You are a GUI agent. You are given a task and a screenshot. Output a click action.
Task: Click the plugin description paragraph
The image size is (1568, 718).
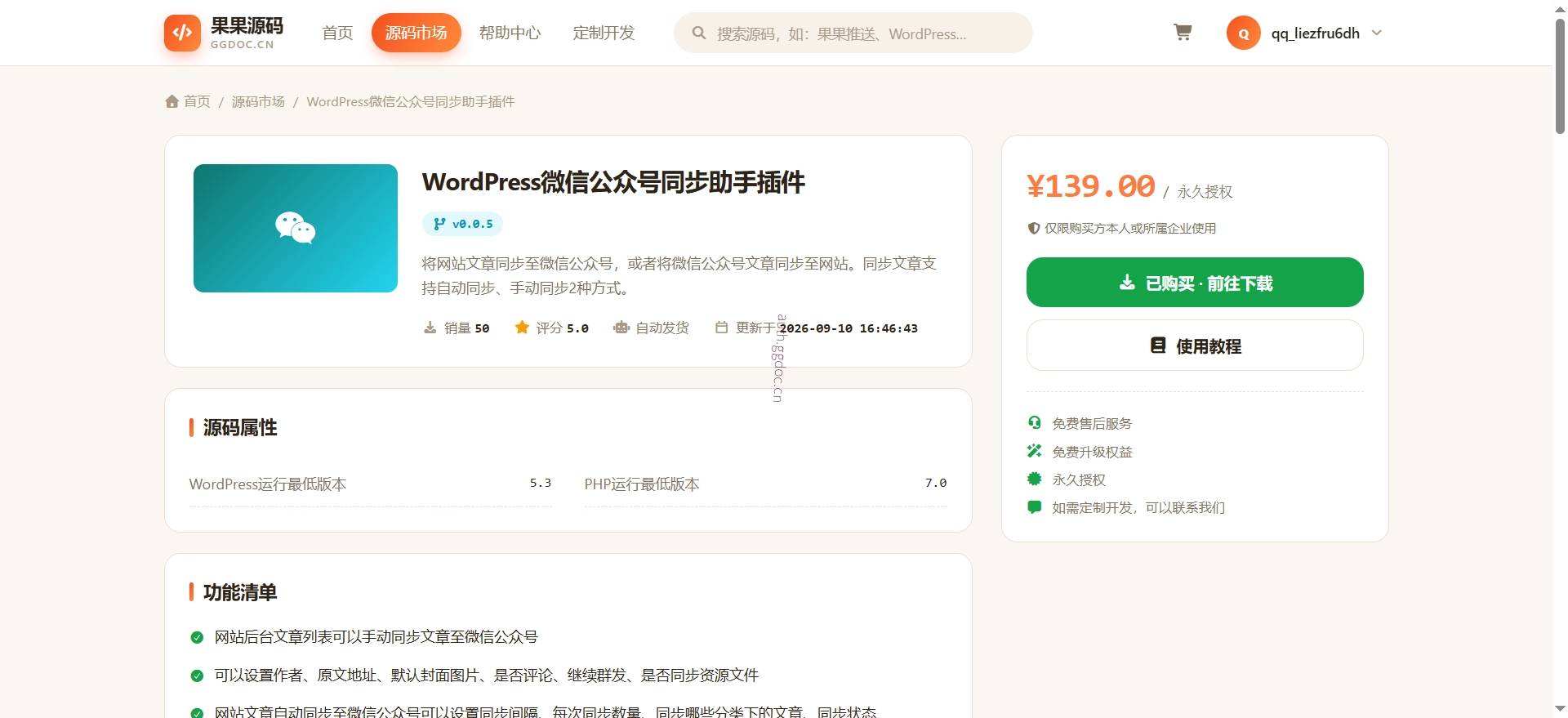(x=679, y=275)
